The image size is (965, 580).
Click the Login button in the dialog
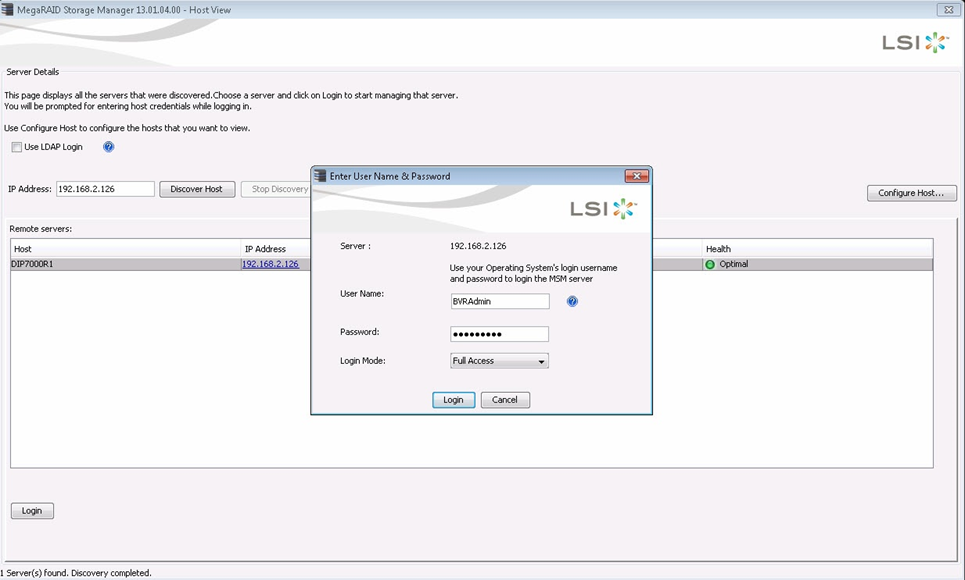(454, 400)
